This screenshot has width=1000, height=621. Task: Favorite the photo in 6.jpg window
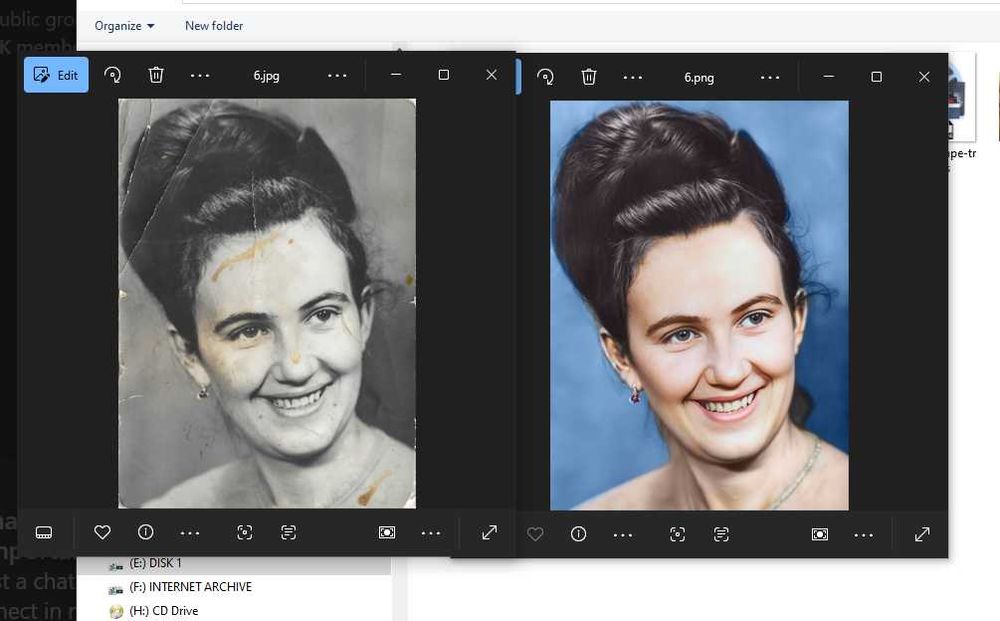pos(102,532)
